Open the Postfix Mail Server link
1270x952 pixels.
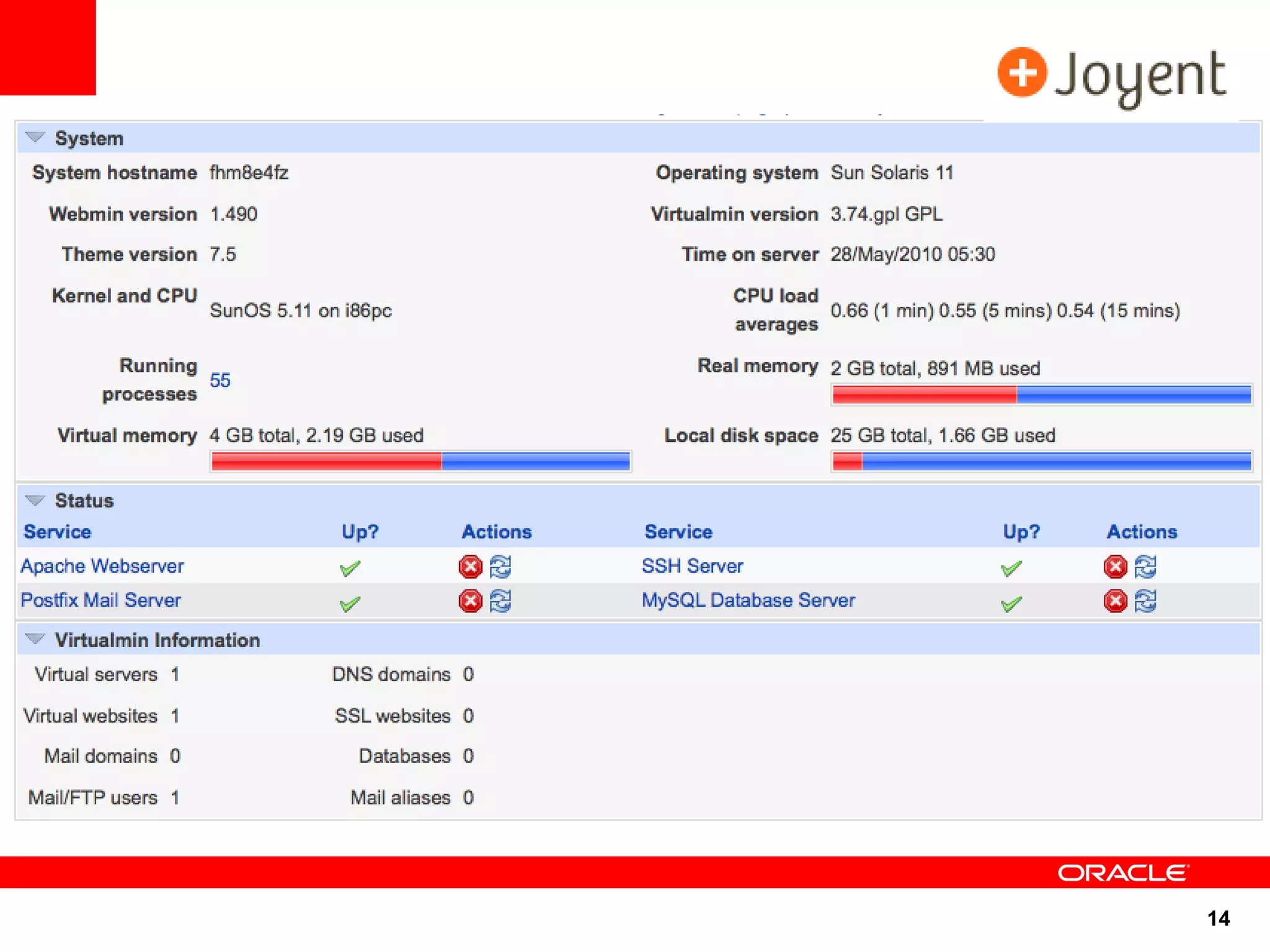pos(100,600)
